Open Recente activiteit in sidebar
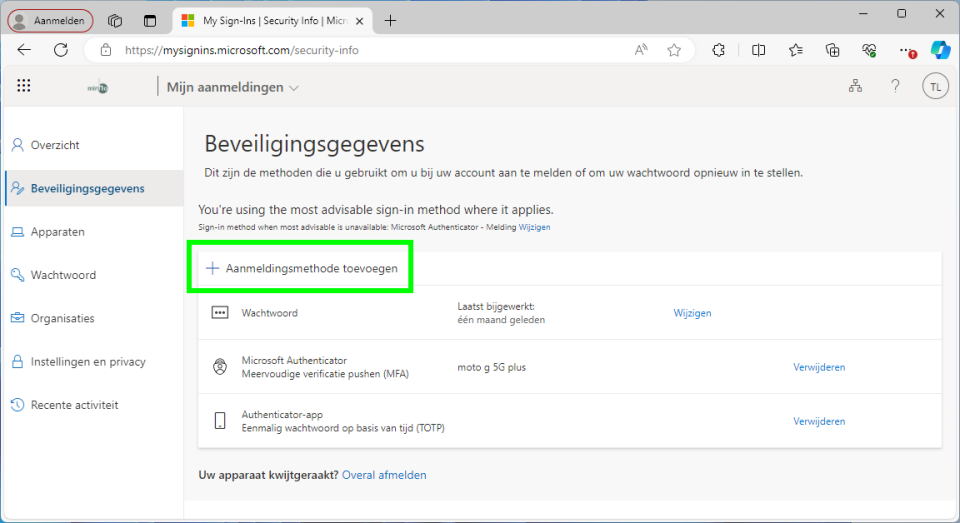Screen dimensions: 960x523 [74, 405]
